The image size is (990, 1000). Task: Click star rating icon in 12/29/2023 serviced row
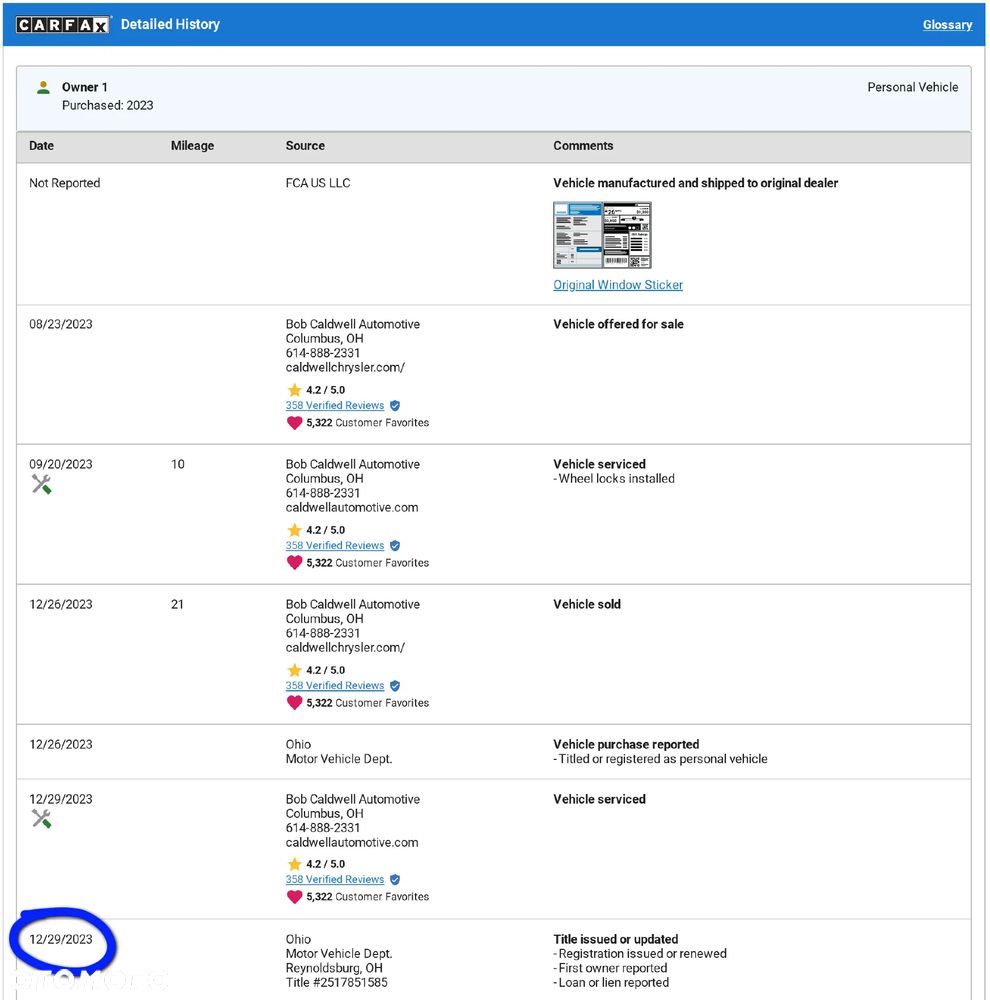(x=294, y=864)
